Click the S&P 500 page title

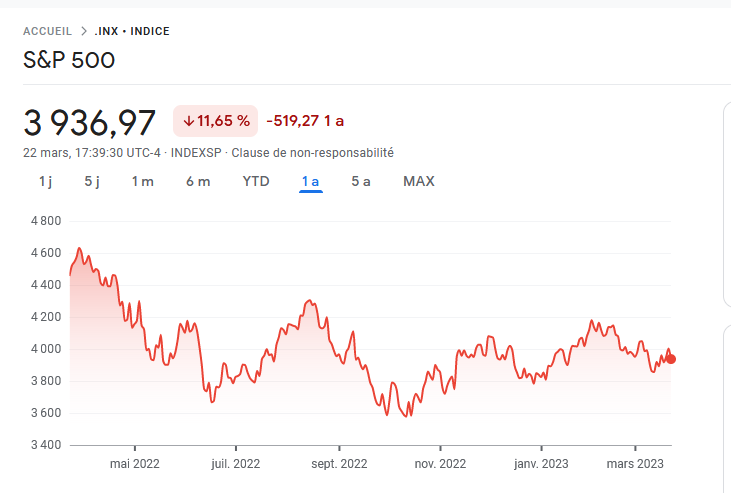tap(69, 60)
